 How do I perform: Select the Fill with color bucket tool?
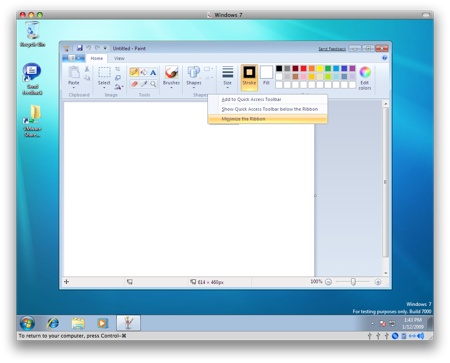144,72
